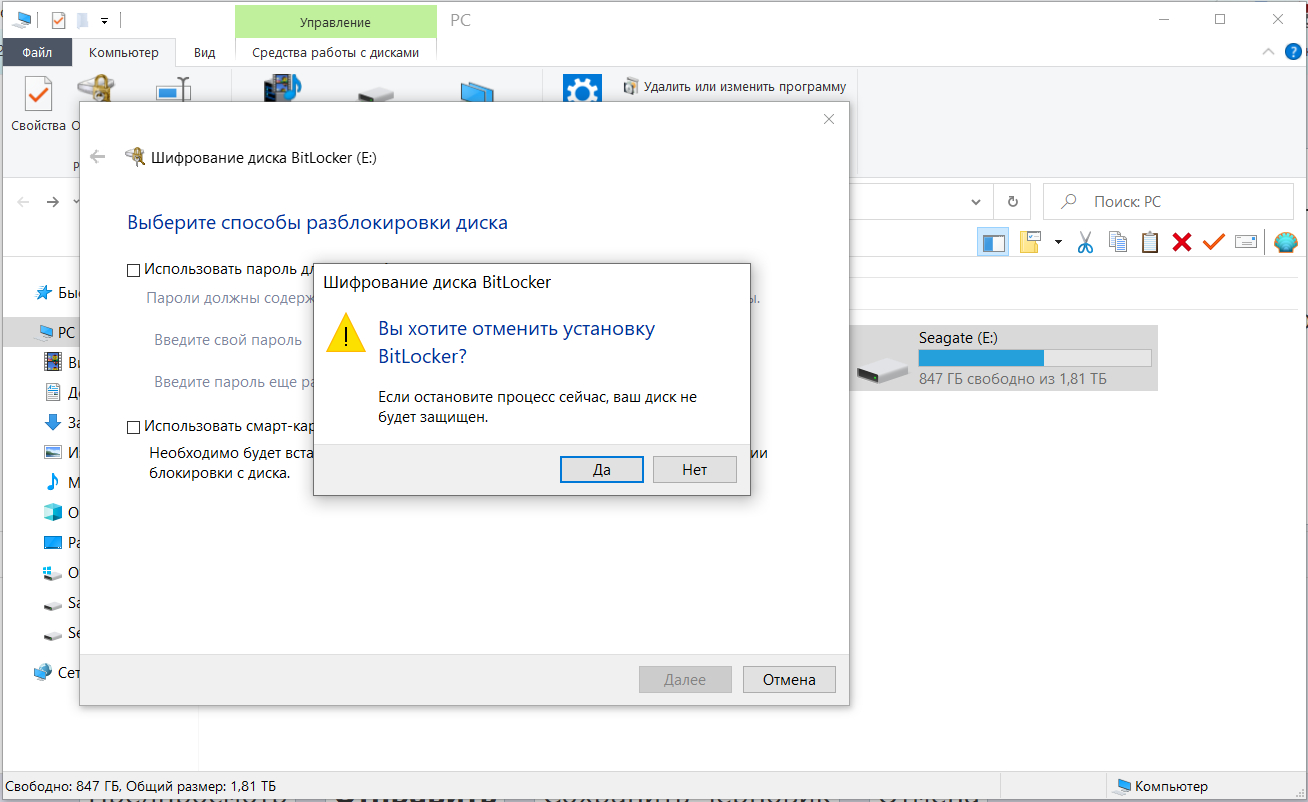The image size is (1308, 802).
Task: Click Отмена in the BitLocker wizard
Action: tap(789, 680)
